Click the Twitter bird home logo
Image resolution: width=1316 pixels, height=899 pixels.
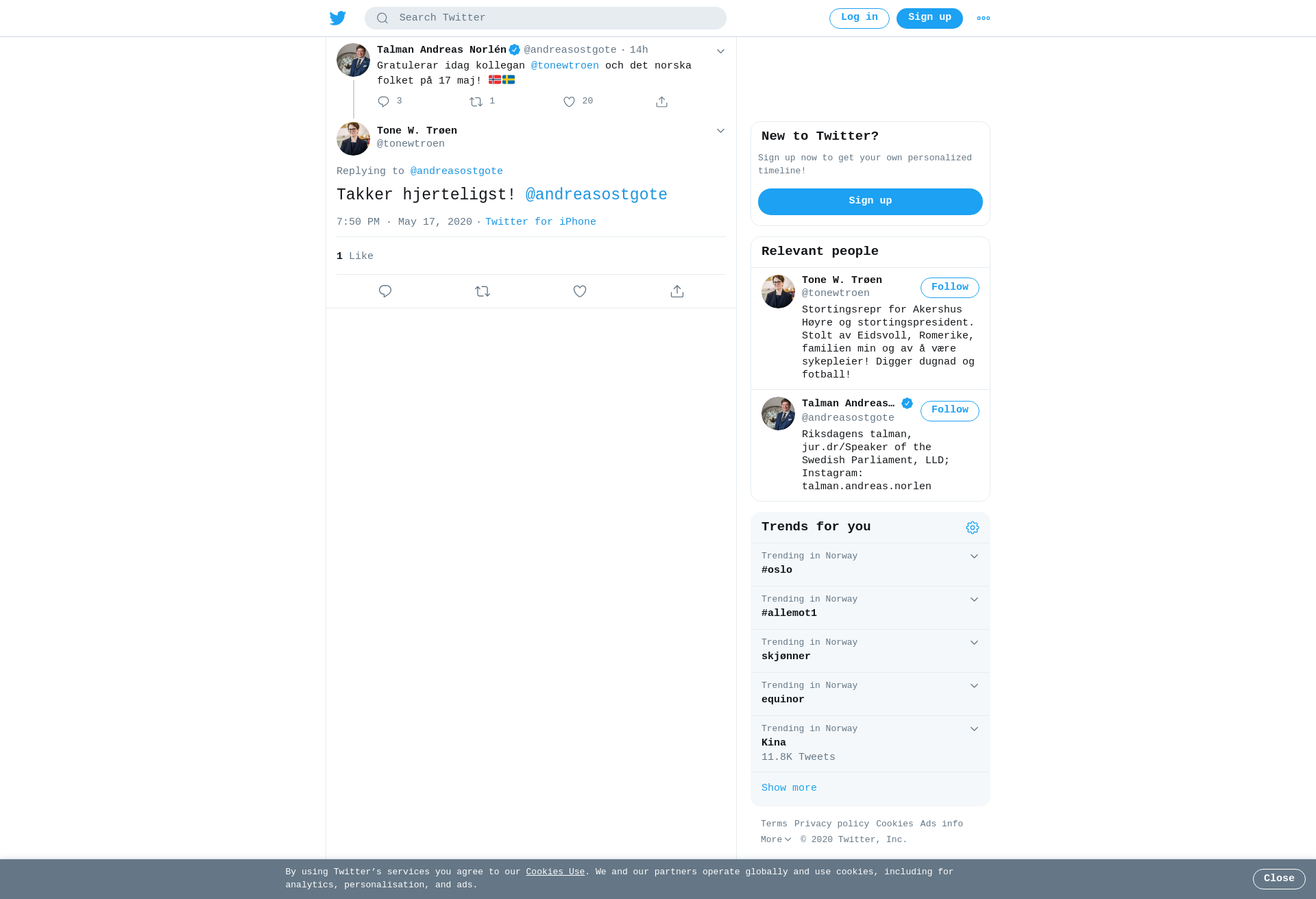[338, 18]
